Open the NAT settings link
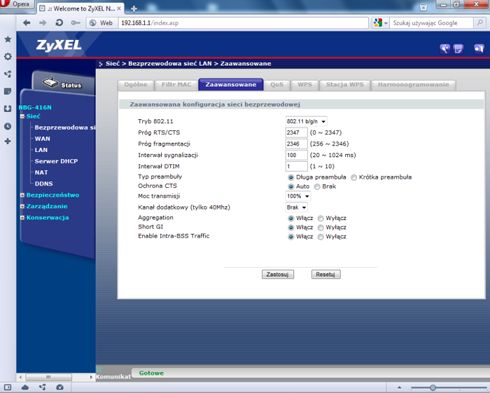 tap(41, 173)
